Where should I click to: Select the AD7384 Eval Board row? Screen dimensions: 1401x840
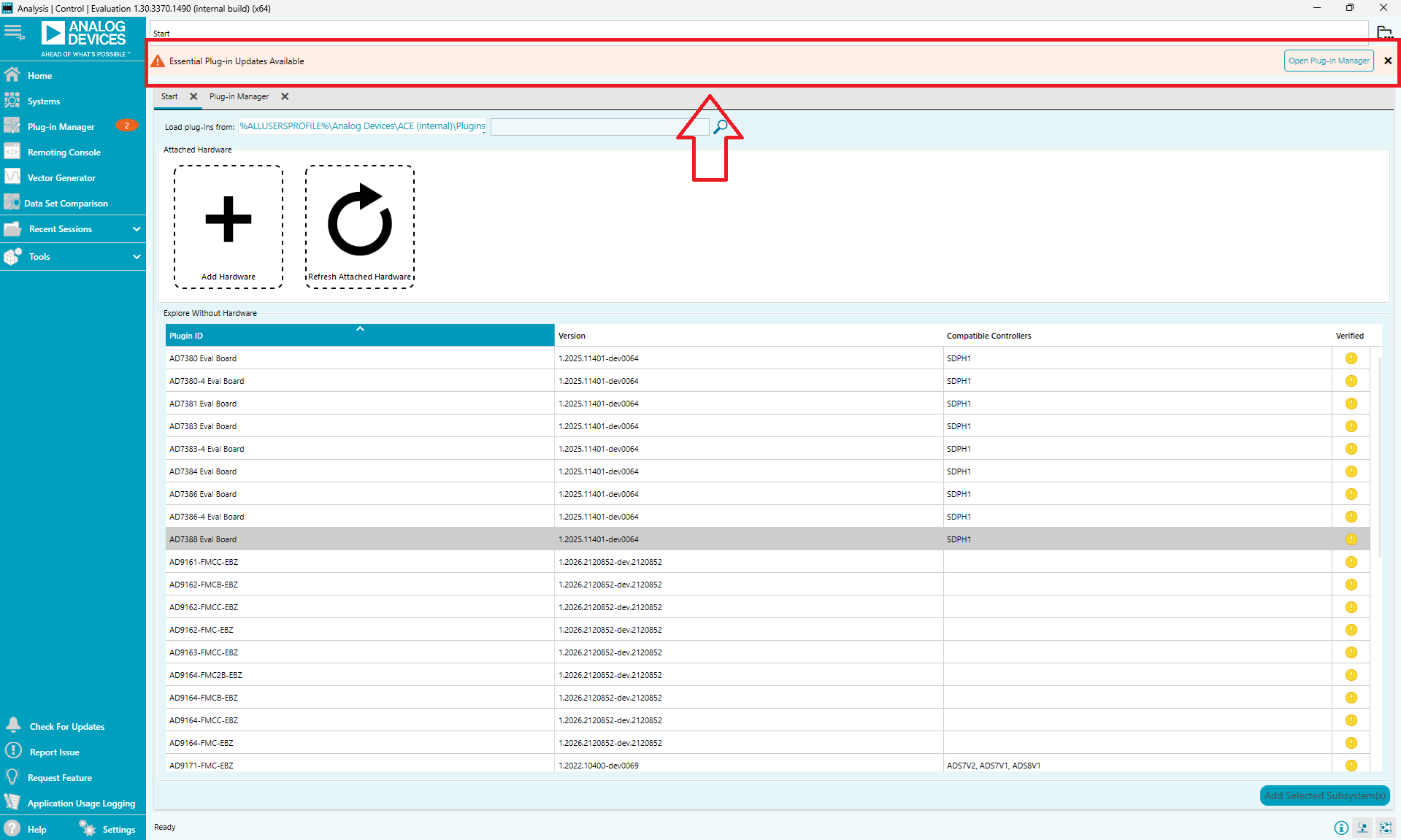click(767, 471)
